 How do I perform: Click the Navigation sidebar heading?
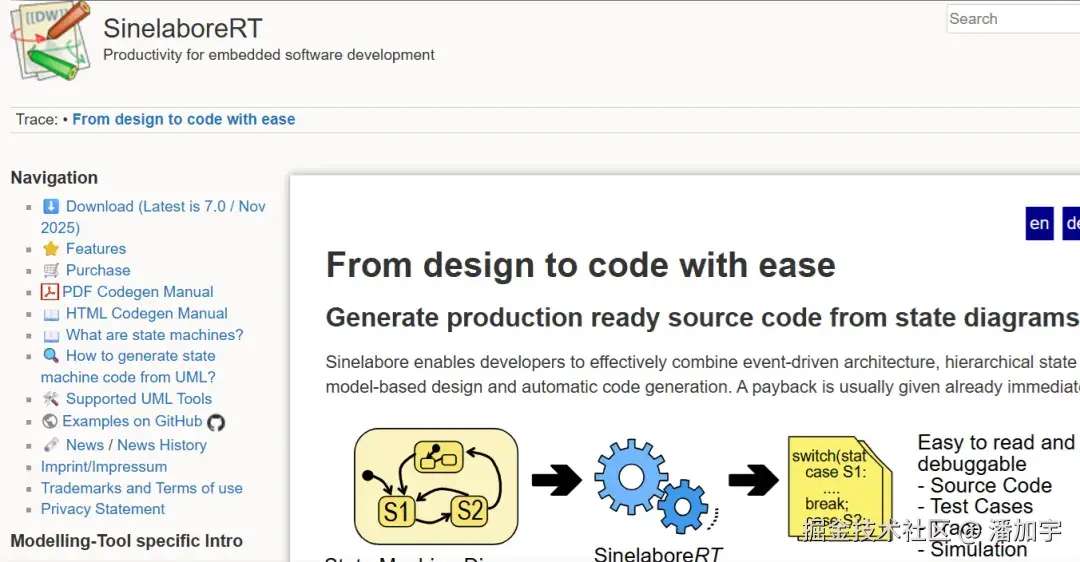tap(54, 178)
